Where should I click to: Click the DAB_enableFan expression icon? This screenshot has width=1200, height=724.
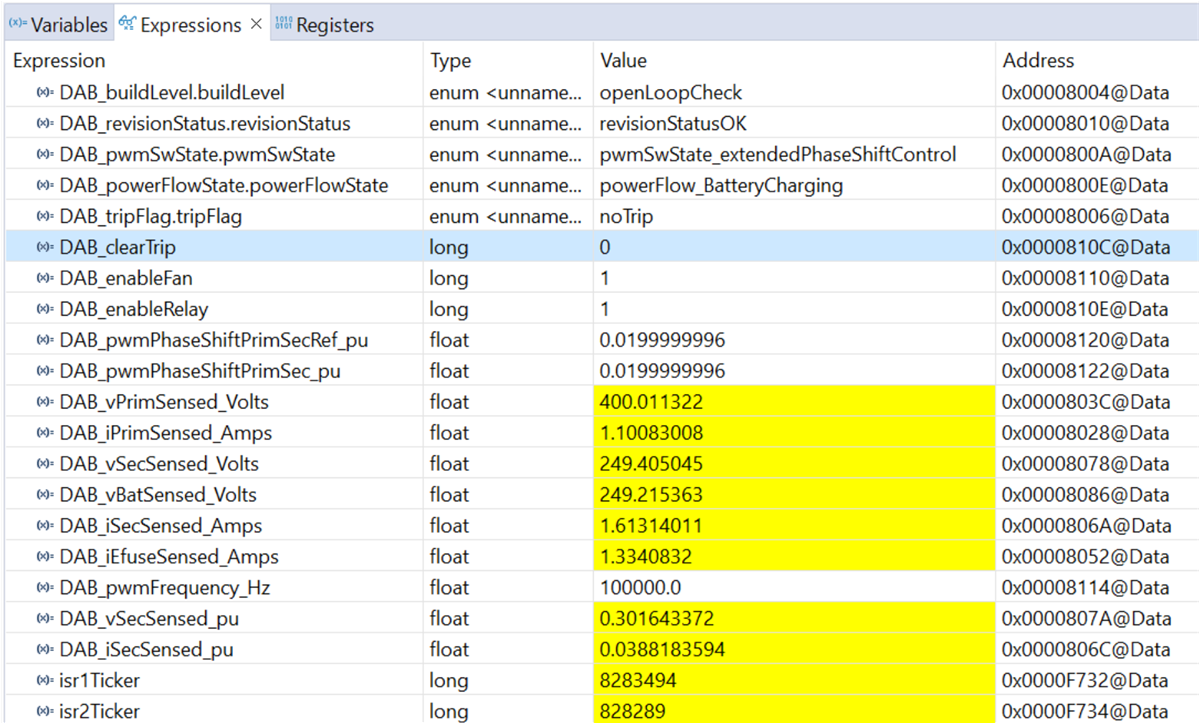point(45,279)
